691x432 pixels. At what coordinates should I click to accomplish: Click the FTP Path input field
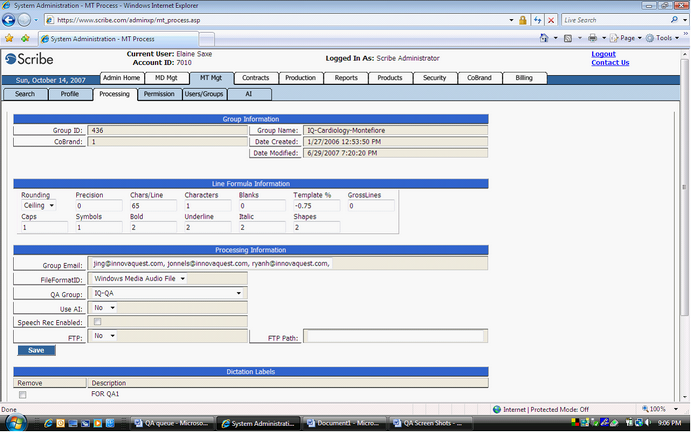point(395,336)
